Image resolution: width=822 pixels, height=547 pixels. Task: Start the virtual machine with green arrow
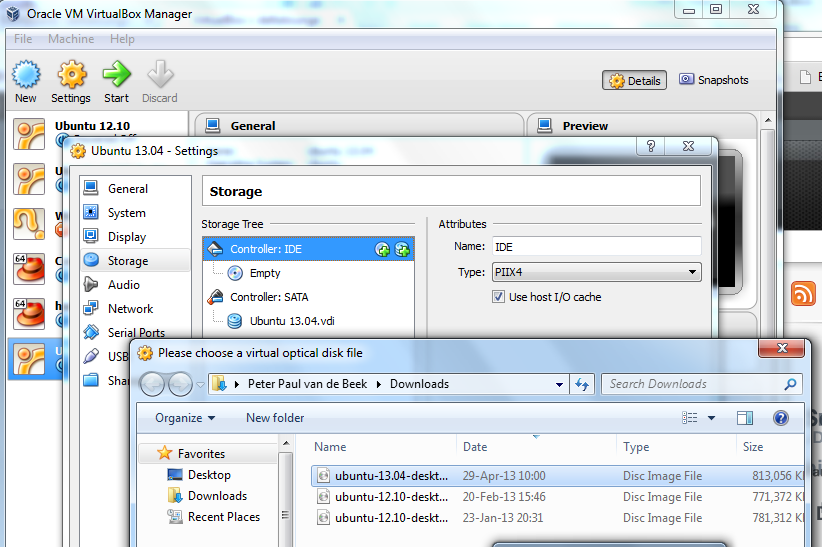coord(116,81)
